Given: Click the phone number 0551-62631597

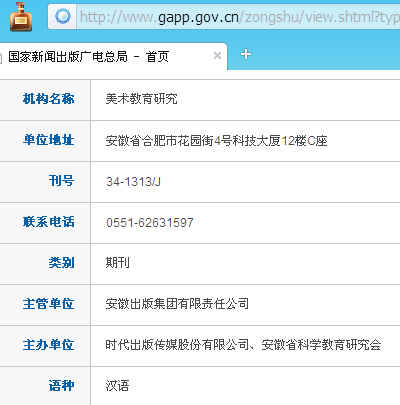Looking at the screenshot, I should pos(150,223).
